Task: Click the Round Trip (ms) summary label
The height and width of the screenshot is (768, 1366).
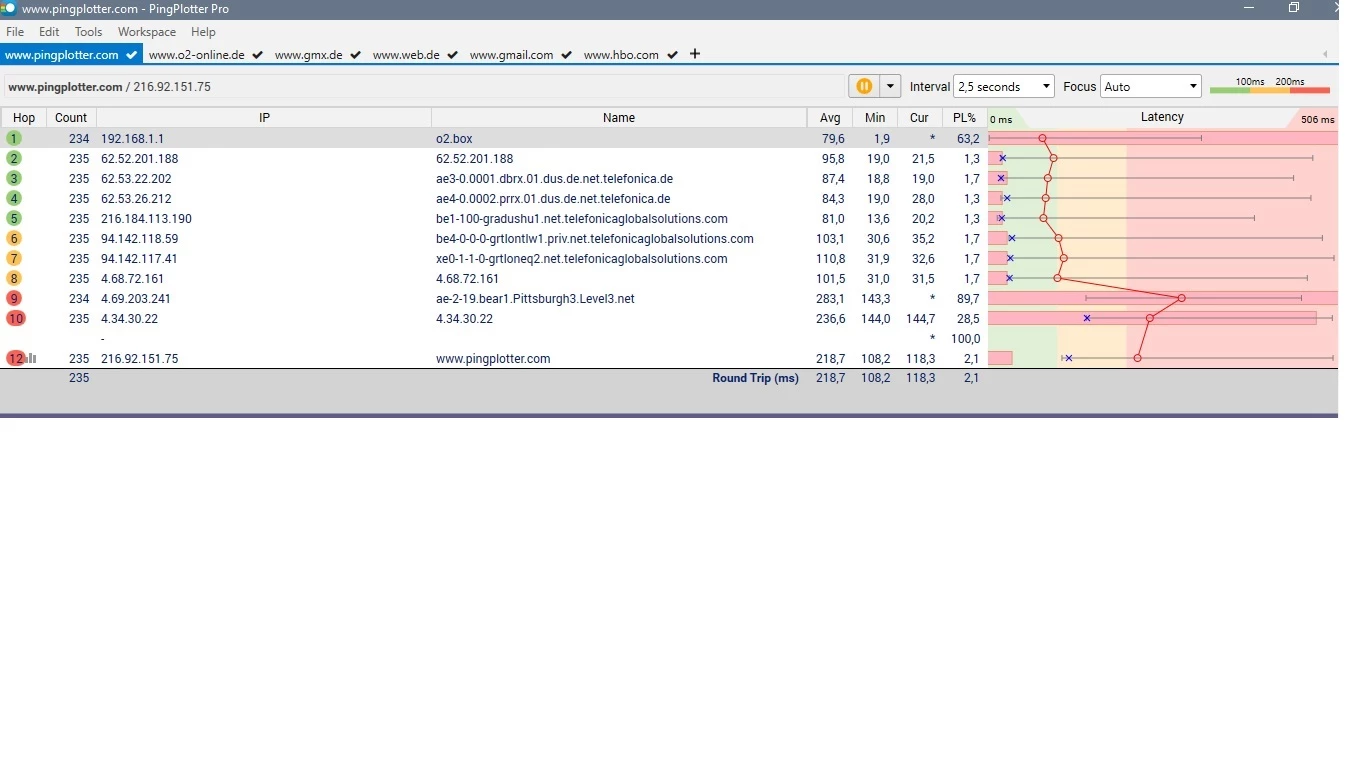Action: click(755, 378)
